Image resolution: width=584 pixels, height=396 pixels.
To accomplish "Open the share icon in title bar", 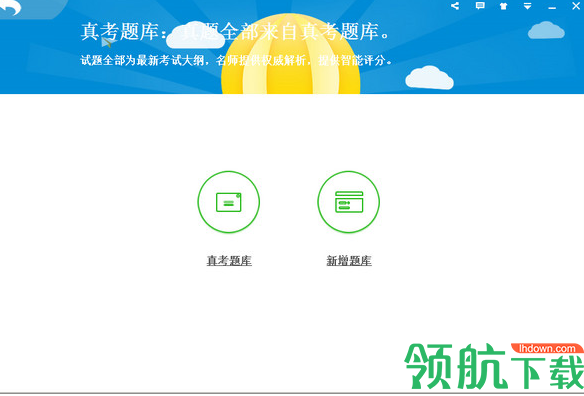I will 455,6.
